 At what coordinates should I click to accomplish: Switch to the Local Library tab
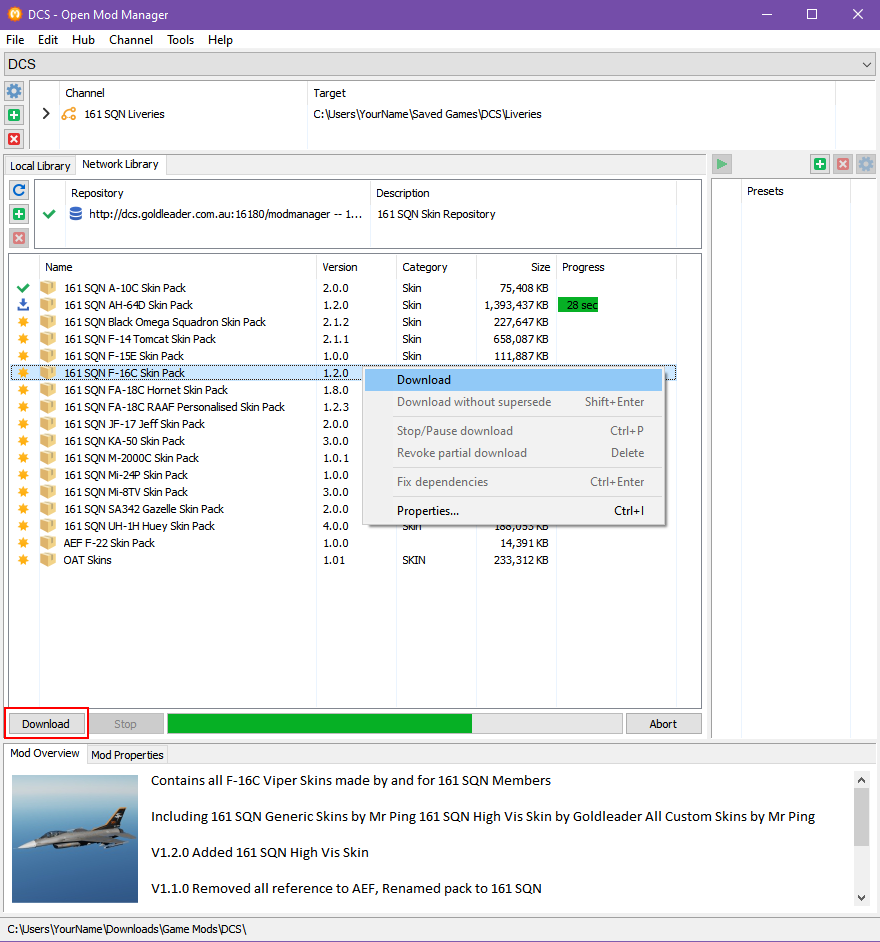pyautogui.click(x=39, y=165)
